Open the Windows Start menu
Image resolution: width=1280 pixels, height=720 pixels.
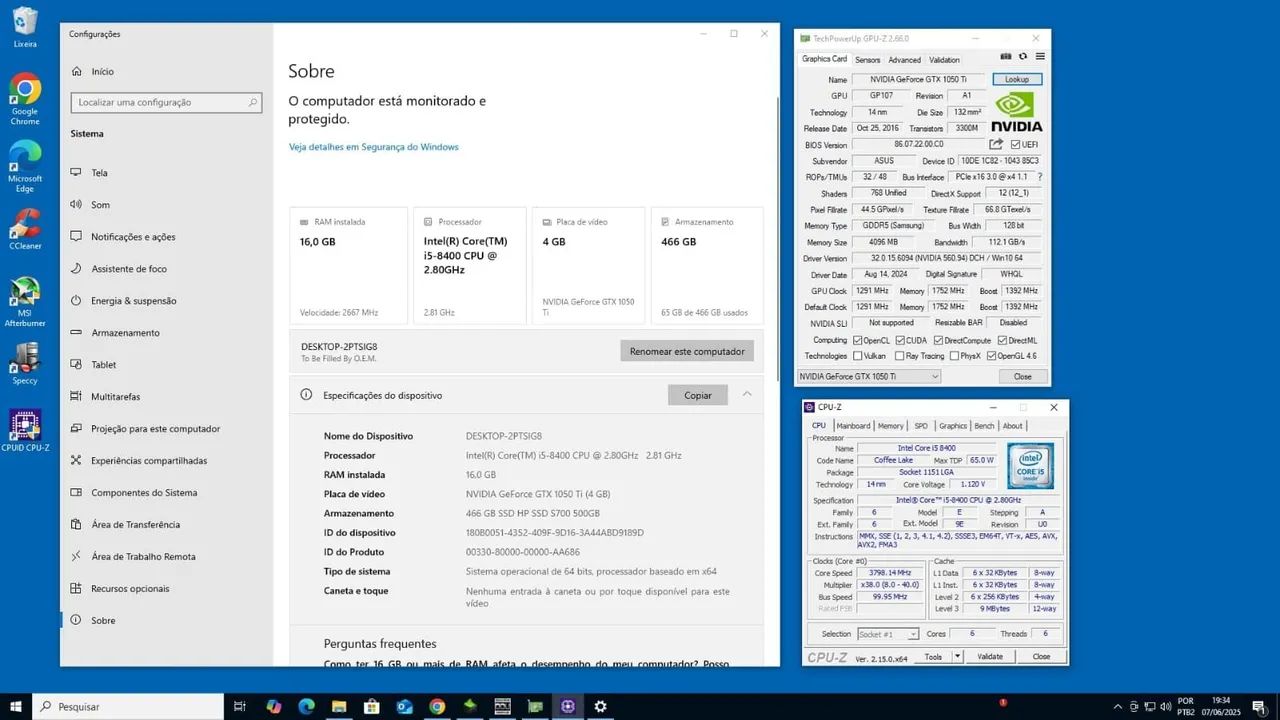pos(16,706)
